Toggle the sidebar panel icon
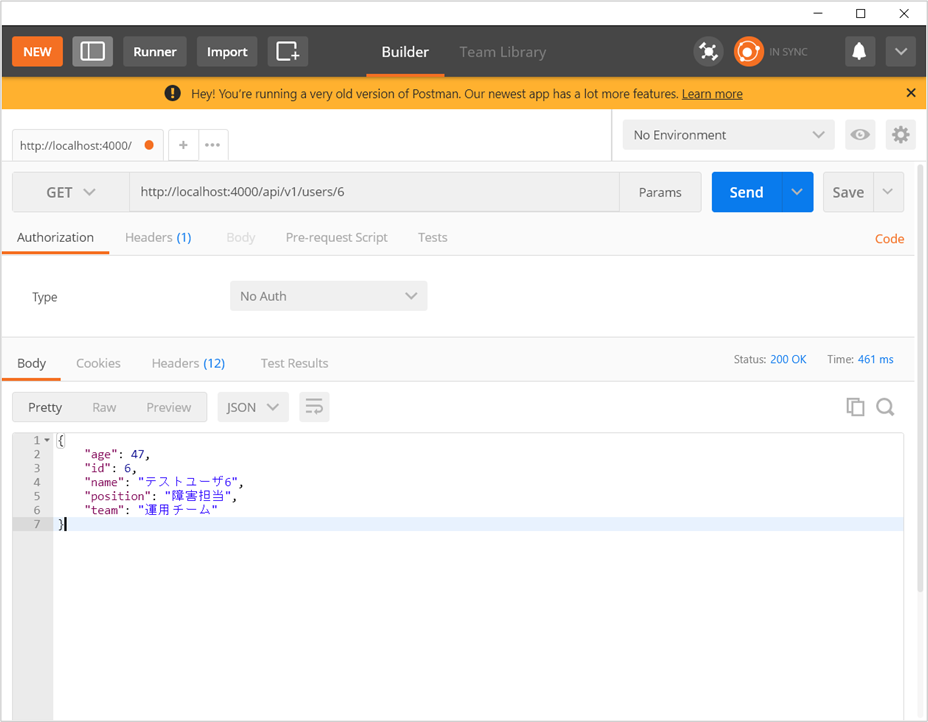Screen dimensions: 928x722 (92, 51)
